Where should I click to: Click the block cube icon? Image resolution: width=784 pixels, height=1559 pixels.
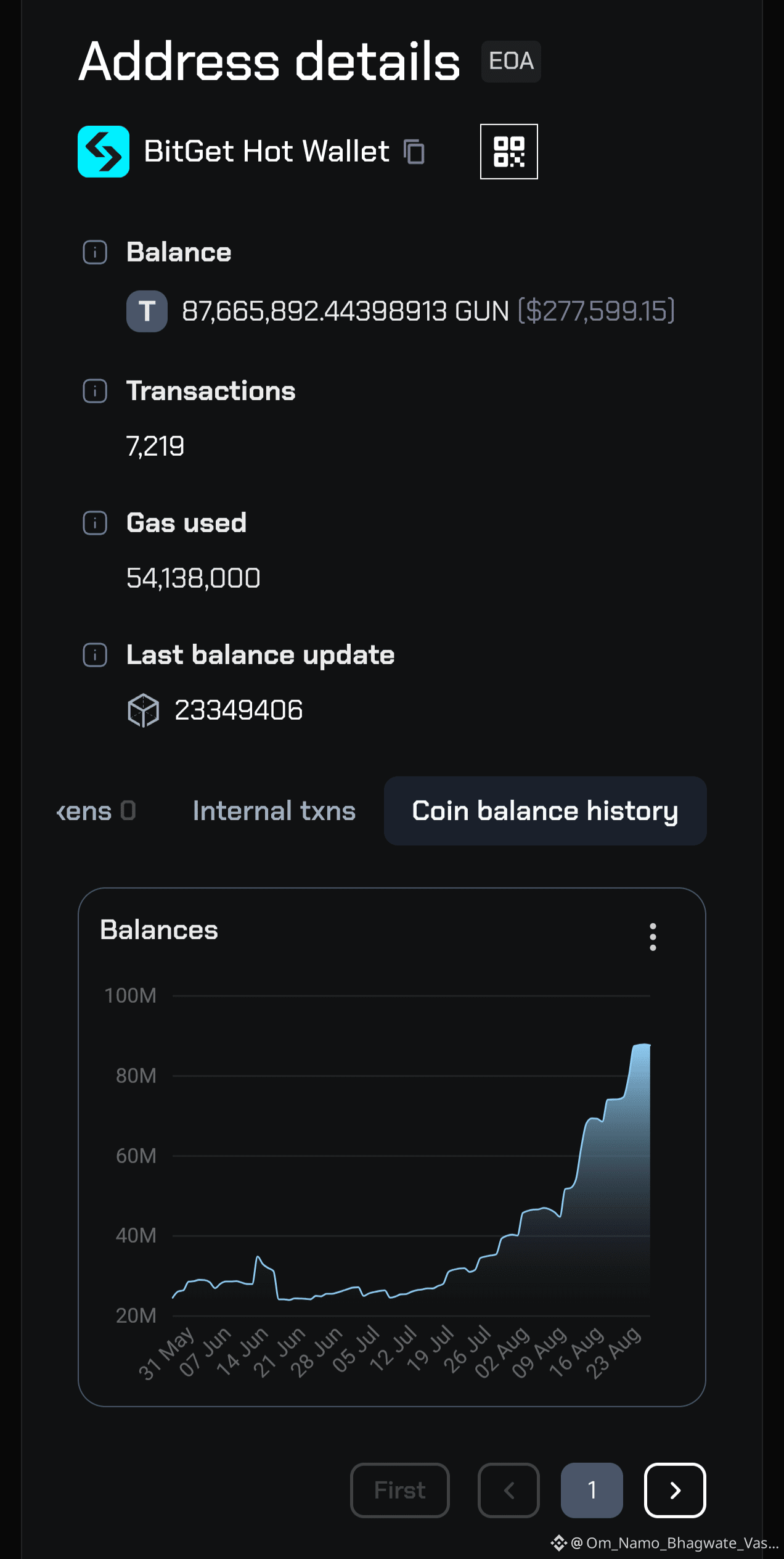pos(143,710)
